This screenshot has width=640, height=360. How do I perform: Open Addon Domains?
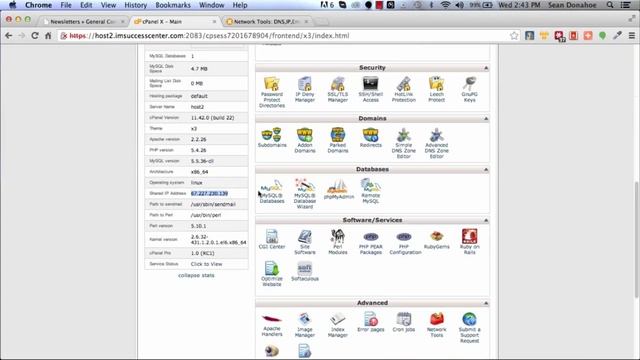305,140
